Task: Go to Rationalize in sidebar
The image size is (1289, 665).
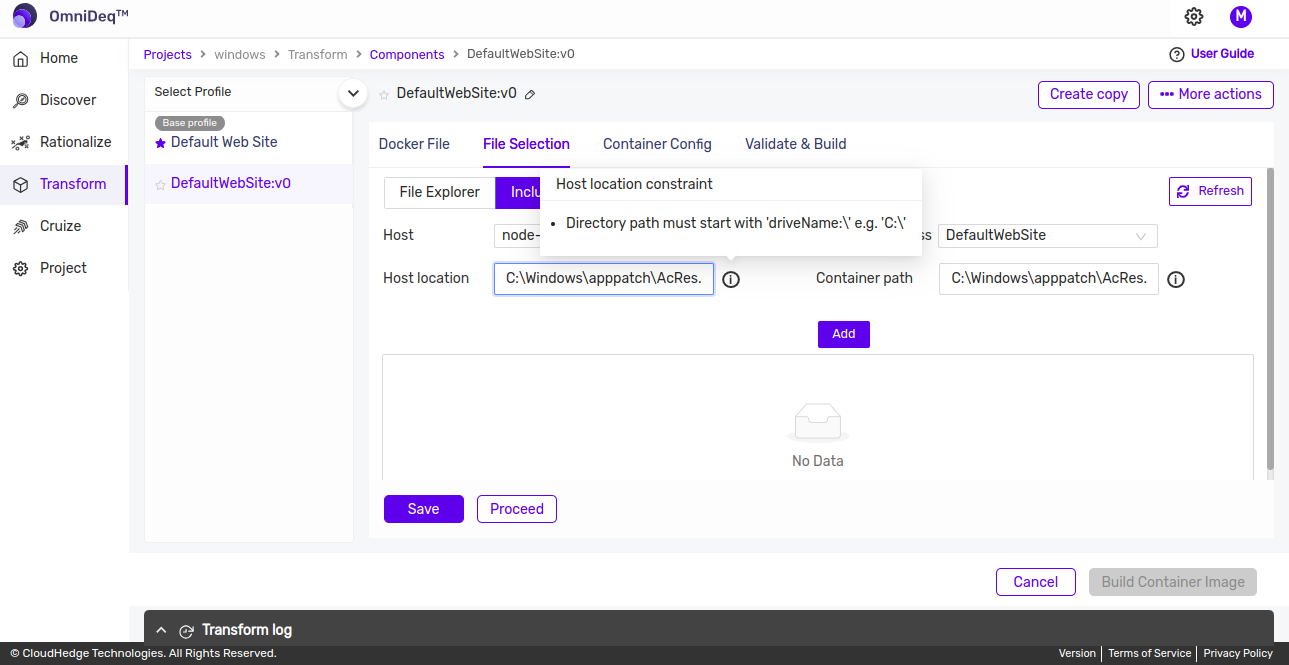Action: (75, 142)
